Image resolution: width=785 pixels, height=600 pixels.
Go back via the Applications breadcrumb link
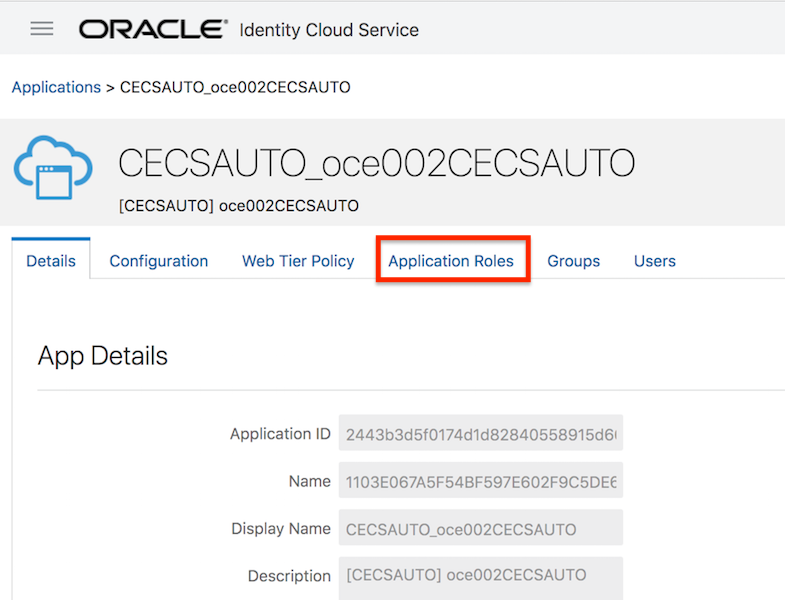[x=56, y=87]
